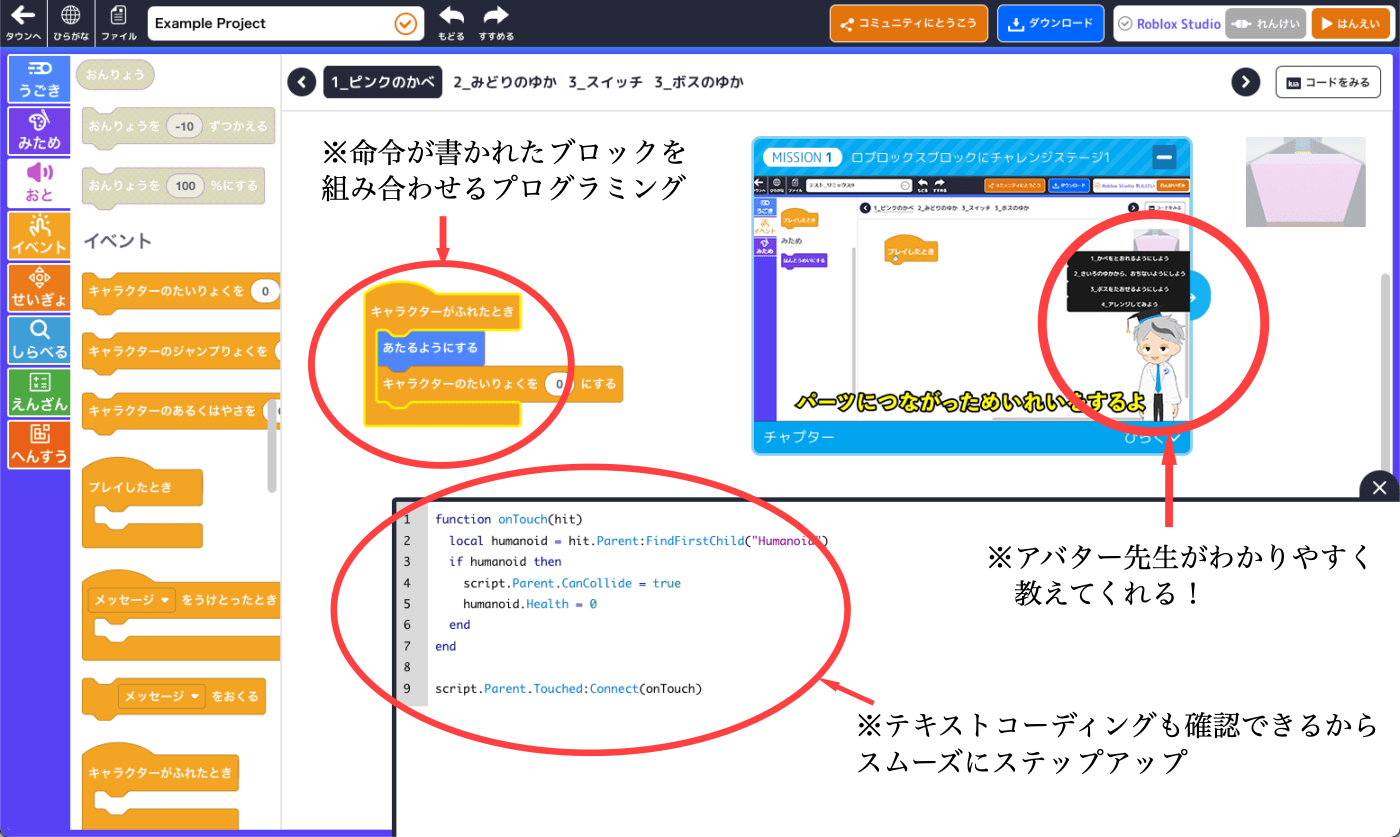Image resolution: width=1400 pixels, height=837 pixels.
Task: Open the 1_ピンクのかべ tab
Action: pos(383,82)
